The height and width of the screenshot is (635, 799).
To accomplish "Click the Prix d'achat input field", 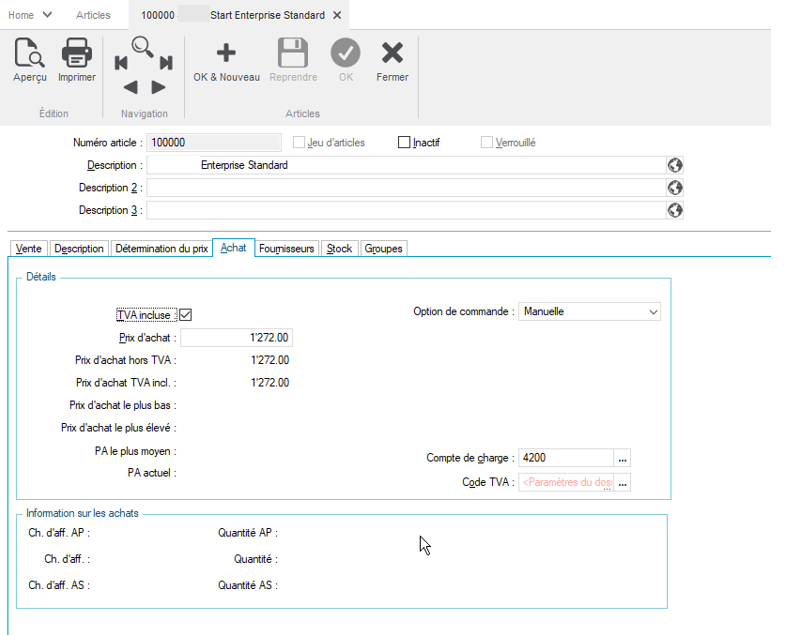I will [236, 337].
